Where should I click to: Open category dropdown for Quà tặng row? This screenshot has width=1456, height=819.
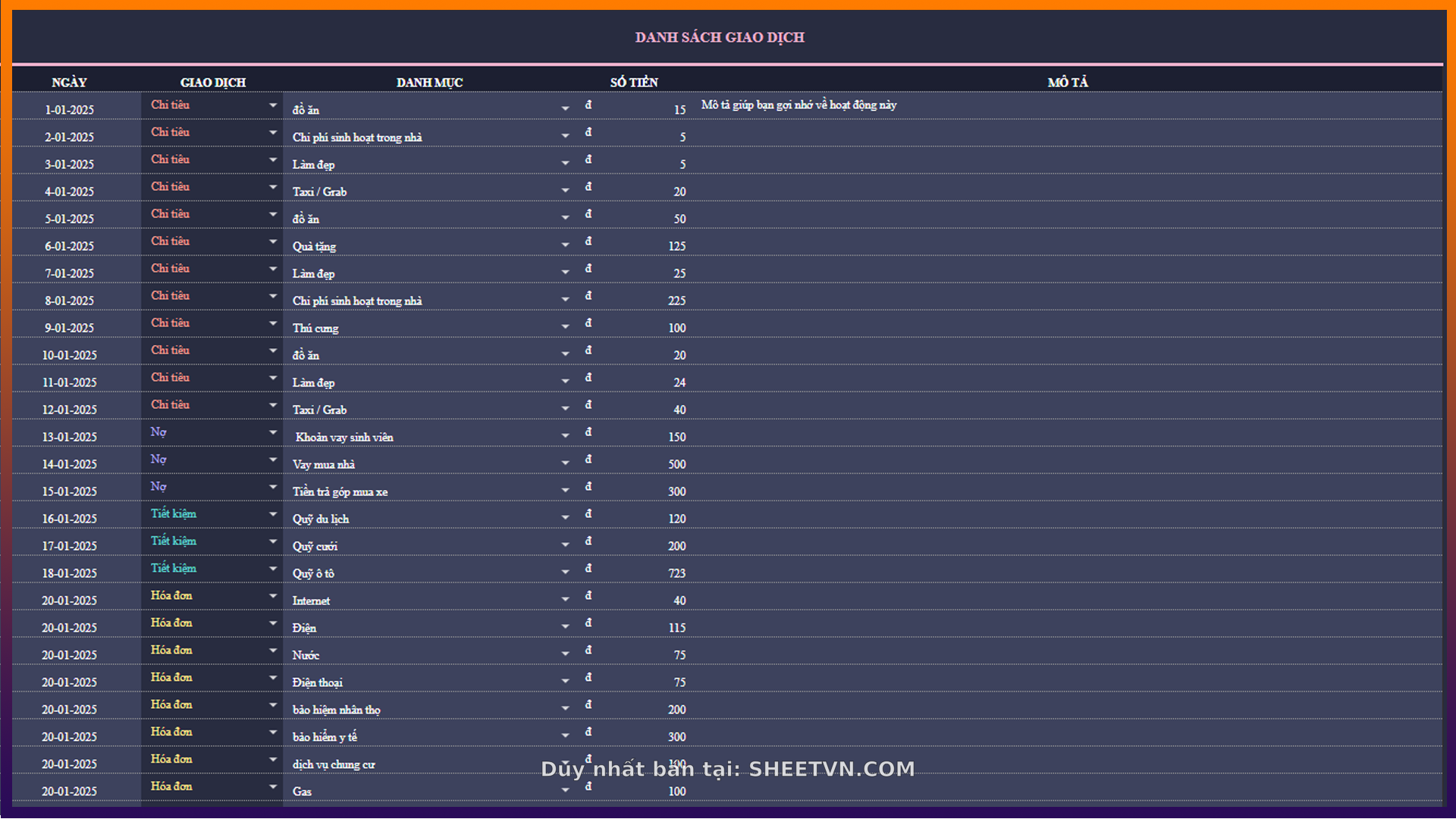tap(565, 246)
